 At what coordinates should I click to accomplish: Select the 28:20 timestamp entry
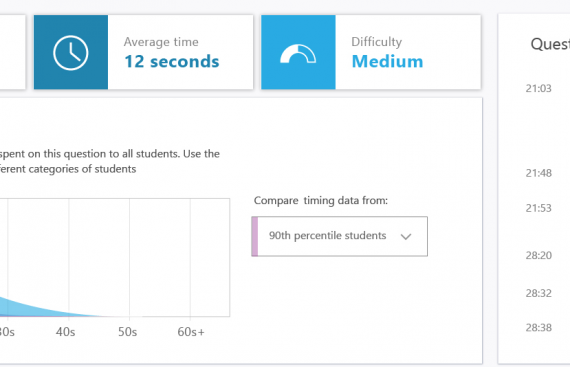(538, 255)
